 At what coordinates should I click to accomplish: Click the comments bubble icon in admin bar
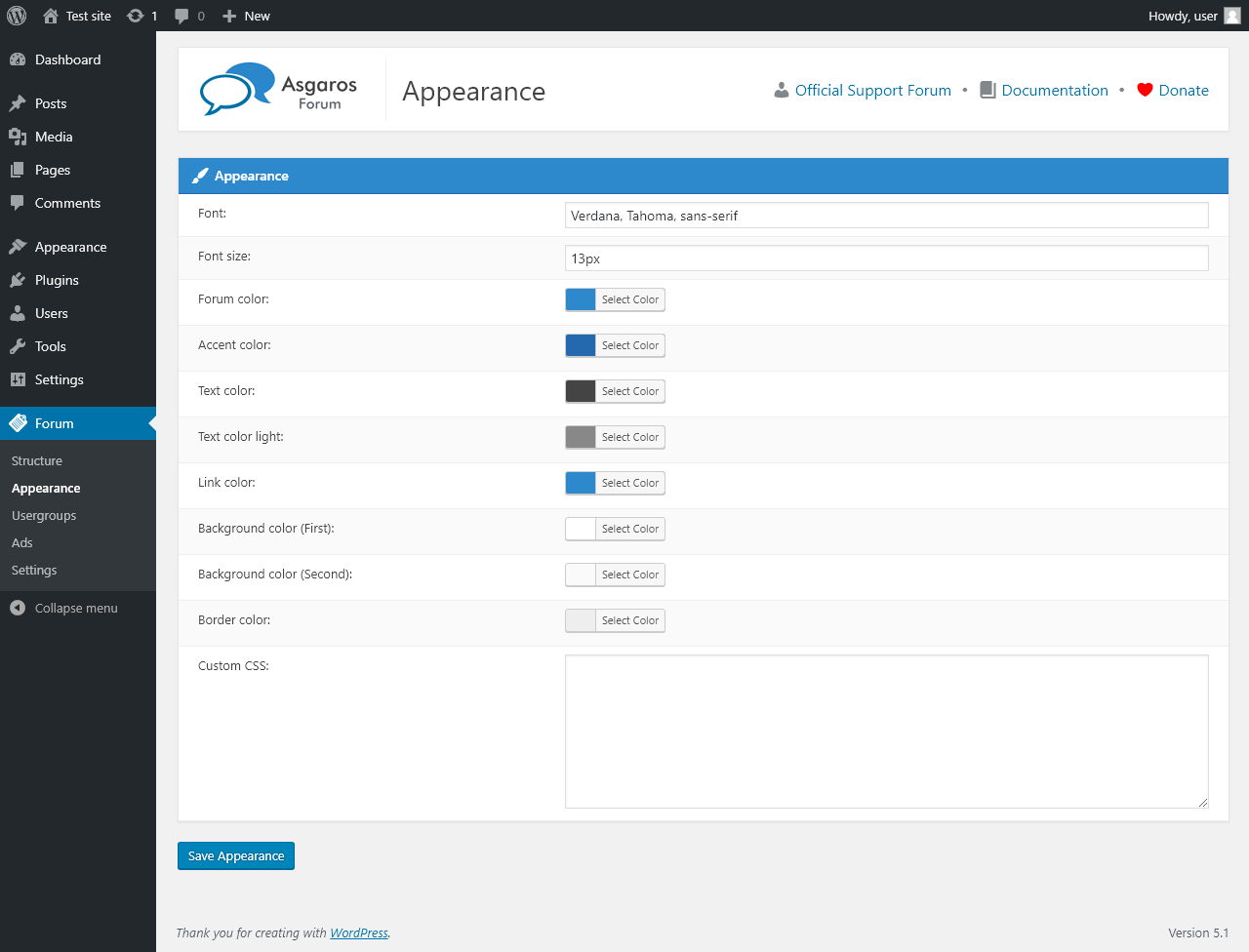pyautogui.click(x=181, y=16)
